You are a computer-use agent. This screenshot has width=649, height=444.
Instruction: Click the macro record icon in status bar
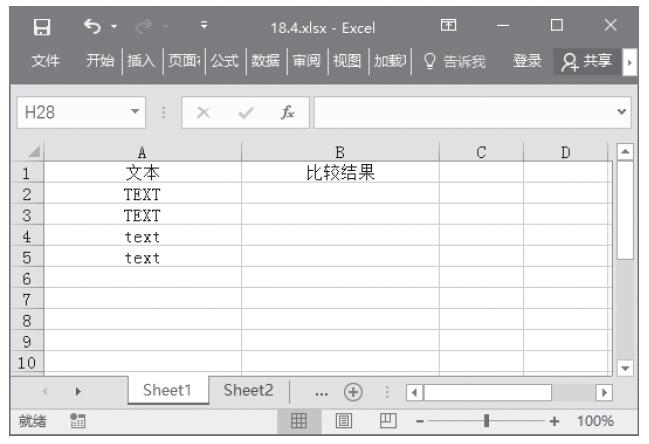(x=76, y=421)
